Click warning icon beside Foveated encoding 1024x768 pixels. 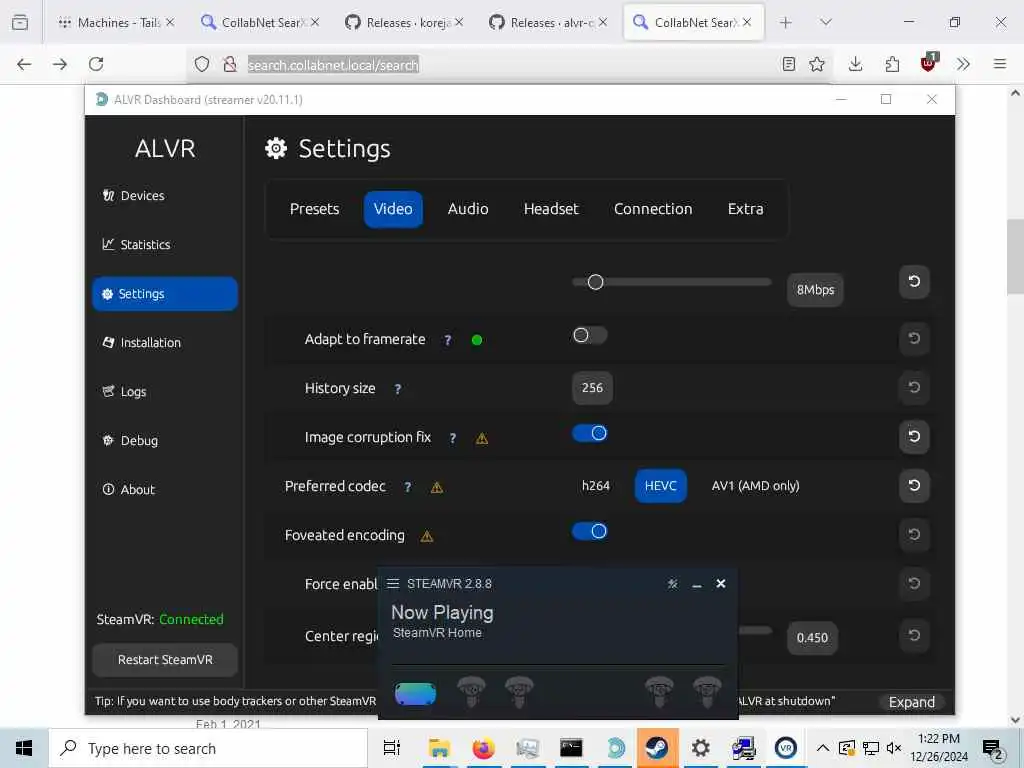(427, 536)
